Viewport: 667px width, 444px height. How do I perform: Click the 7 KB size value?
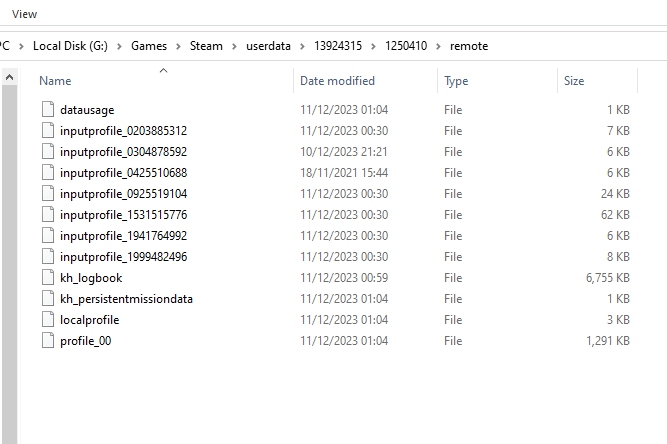pos(618,131)
